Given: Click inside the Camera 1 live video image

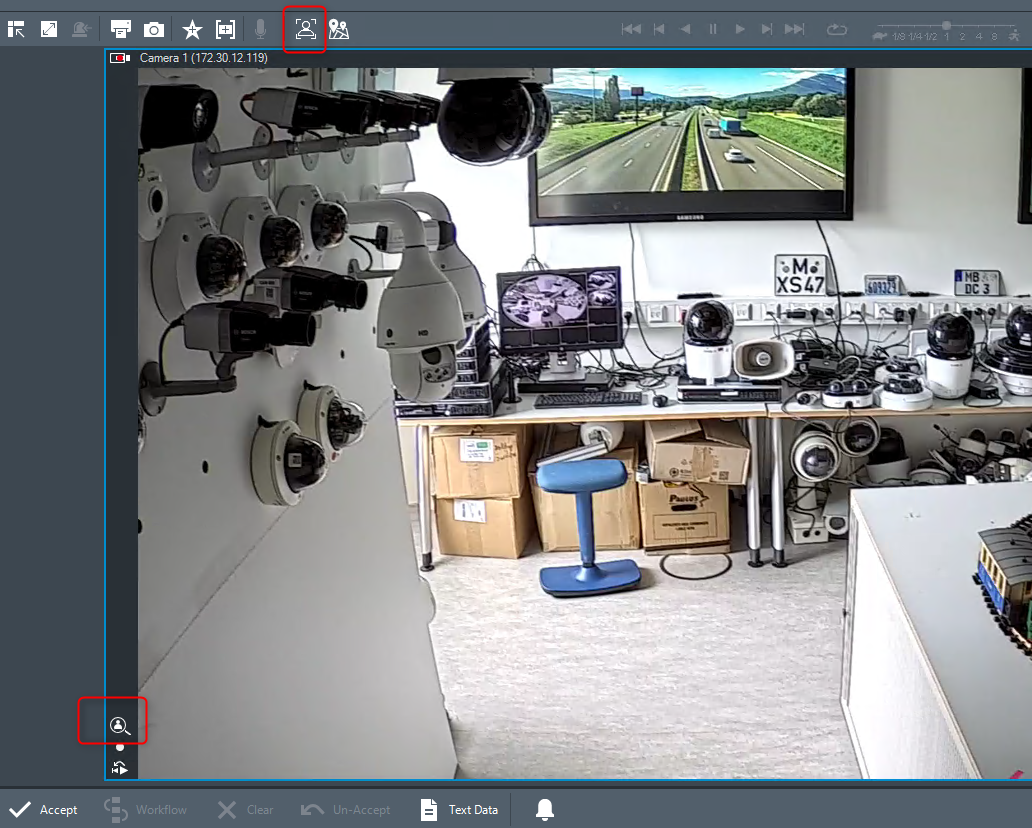Looking at the screenshot, I should [x=584, y=423].
